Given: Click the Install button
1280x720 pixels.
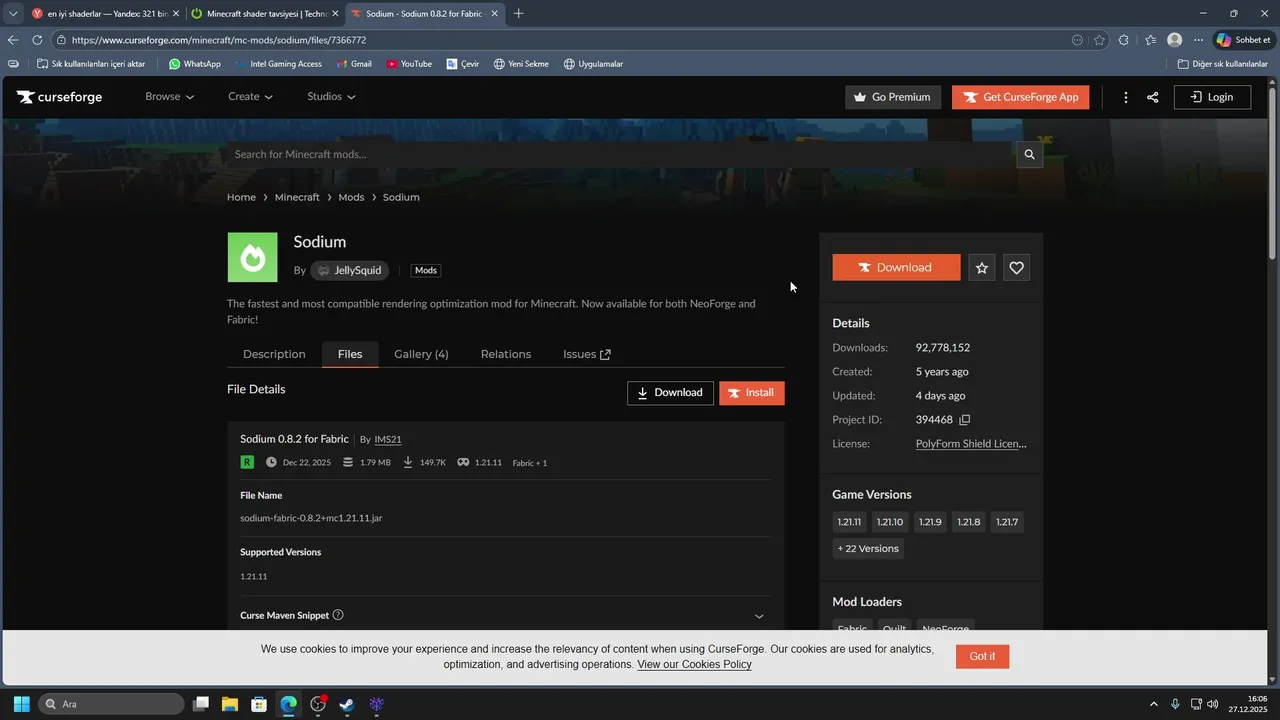Looking at the screenshot, I should (752, 393).
